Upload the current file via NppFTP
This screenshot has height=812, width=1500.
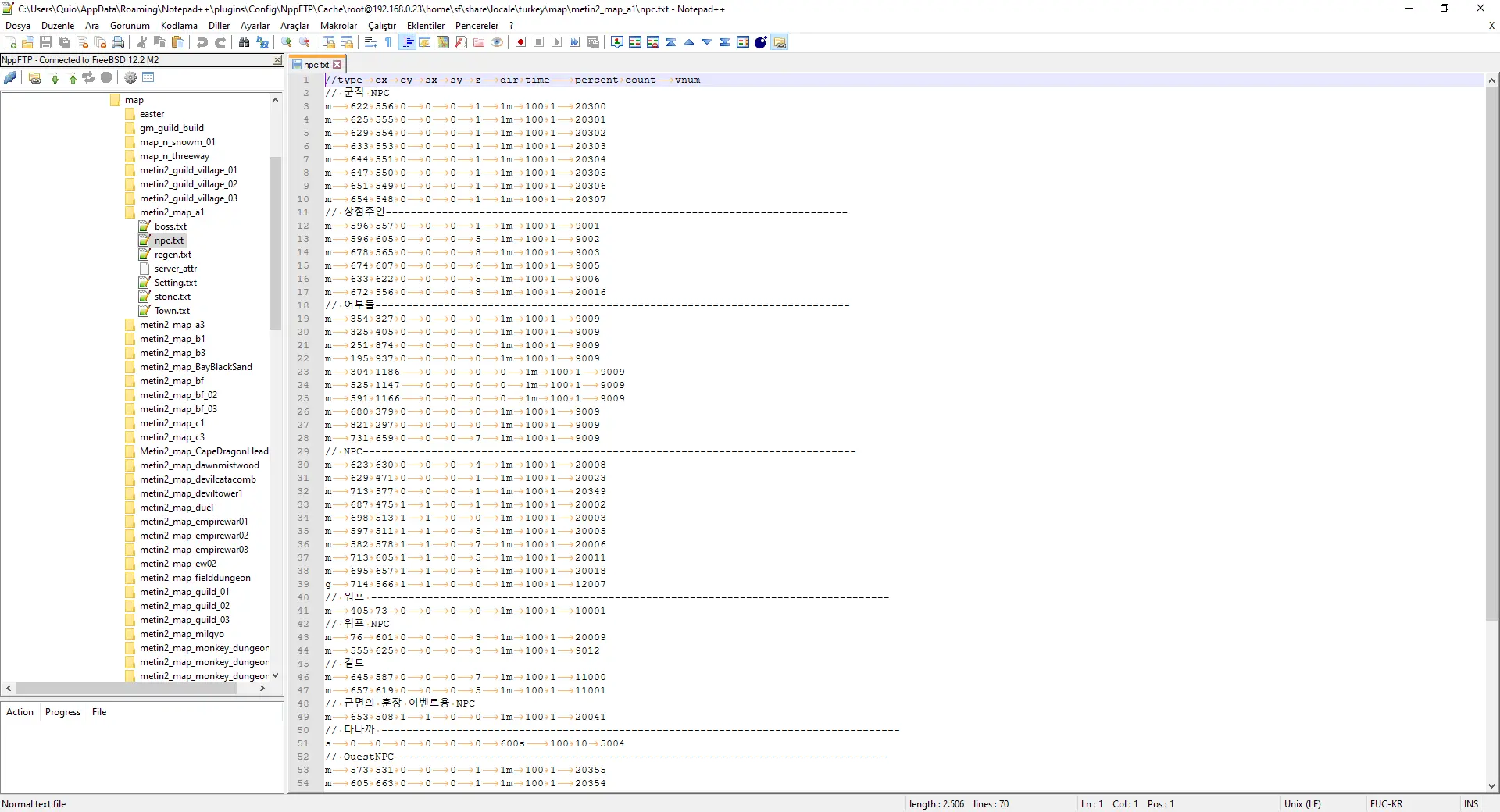(73, 78)
